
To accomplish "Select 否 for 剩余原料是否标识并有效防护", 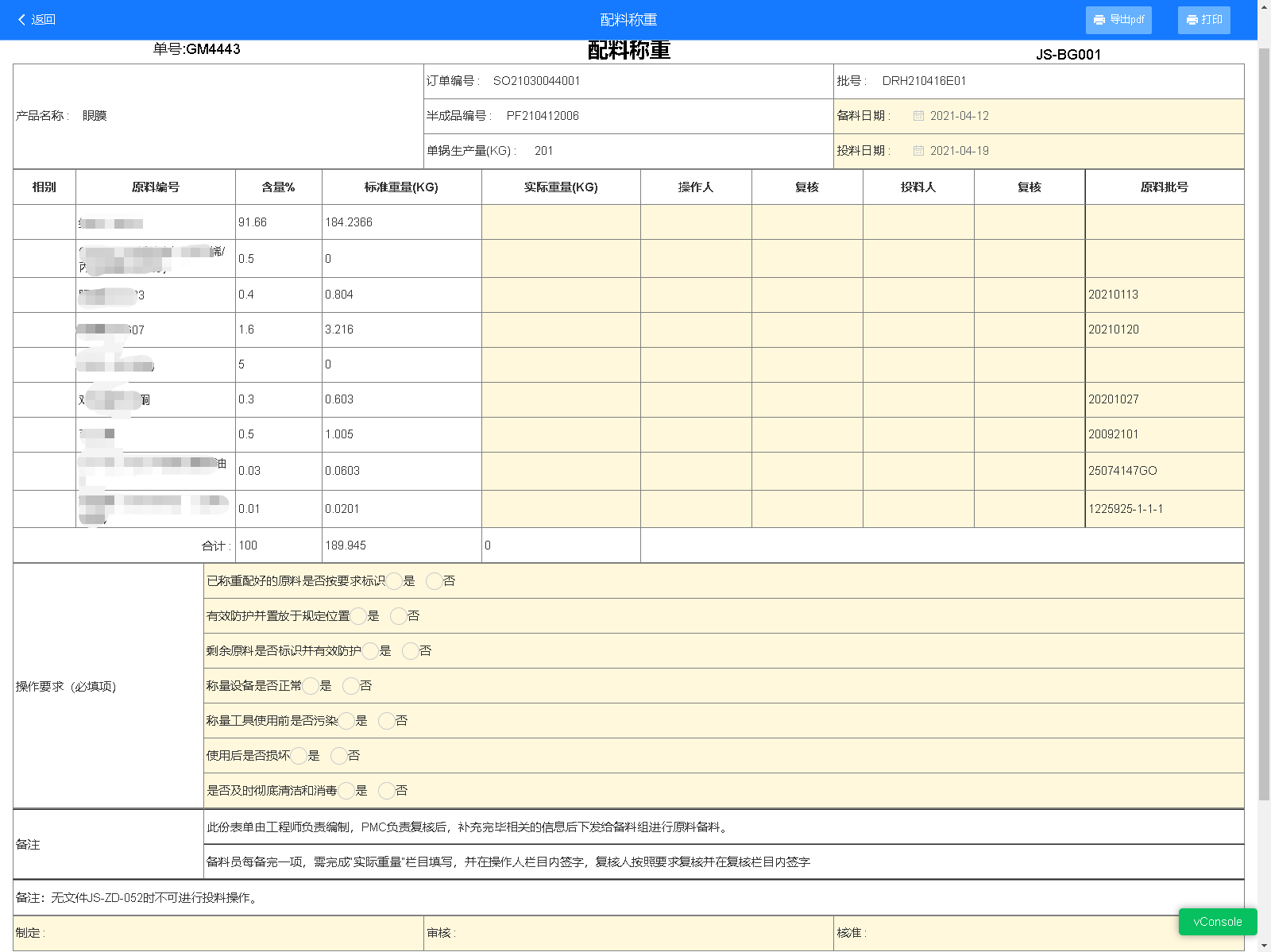I will click(x=411, y=651).
